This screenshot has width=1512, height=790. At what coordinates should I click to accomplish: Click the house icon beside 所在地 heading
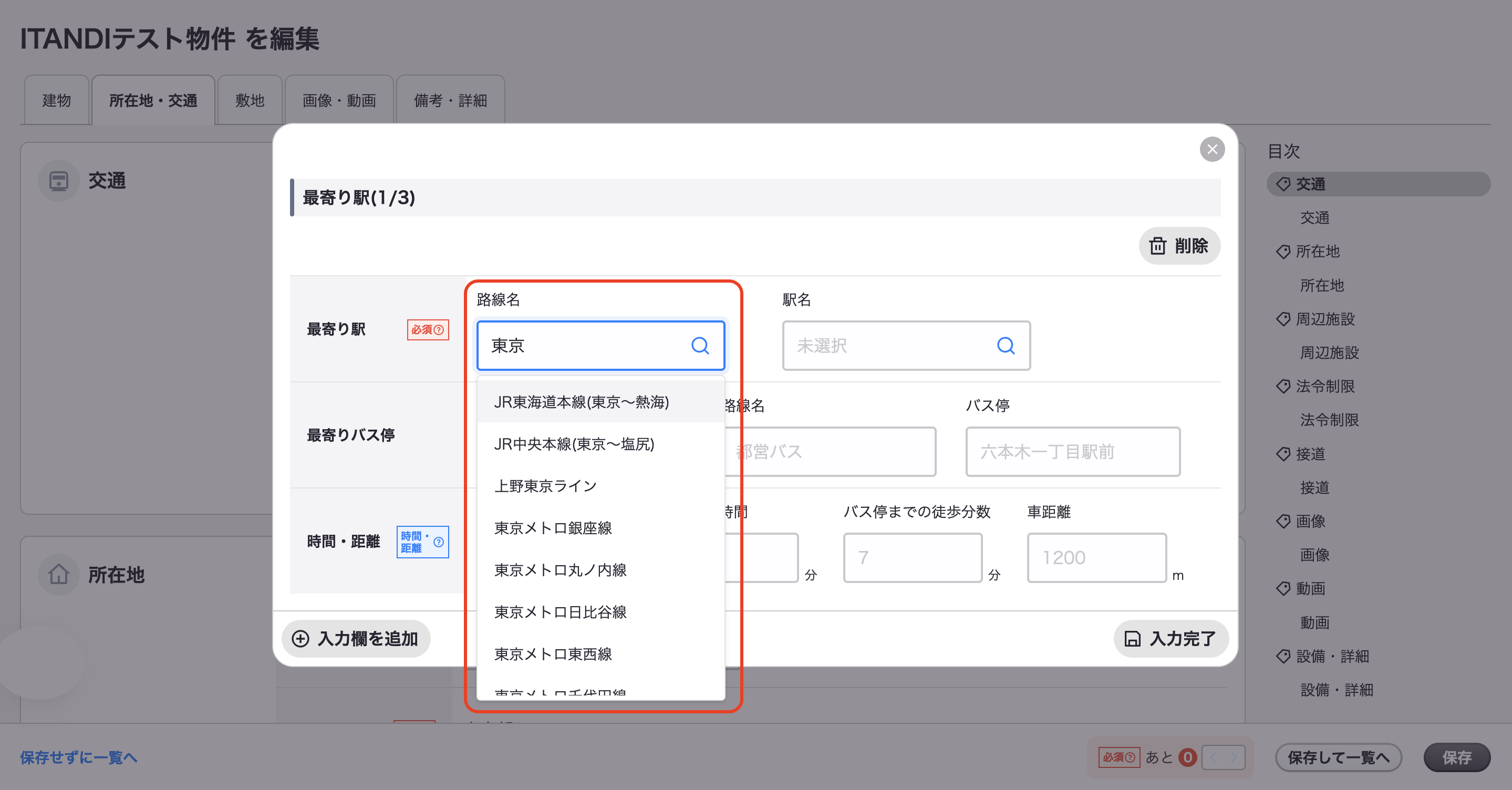click(59, 575)
